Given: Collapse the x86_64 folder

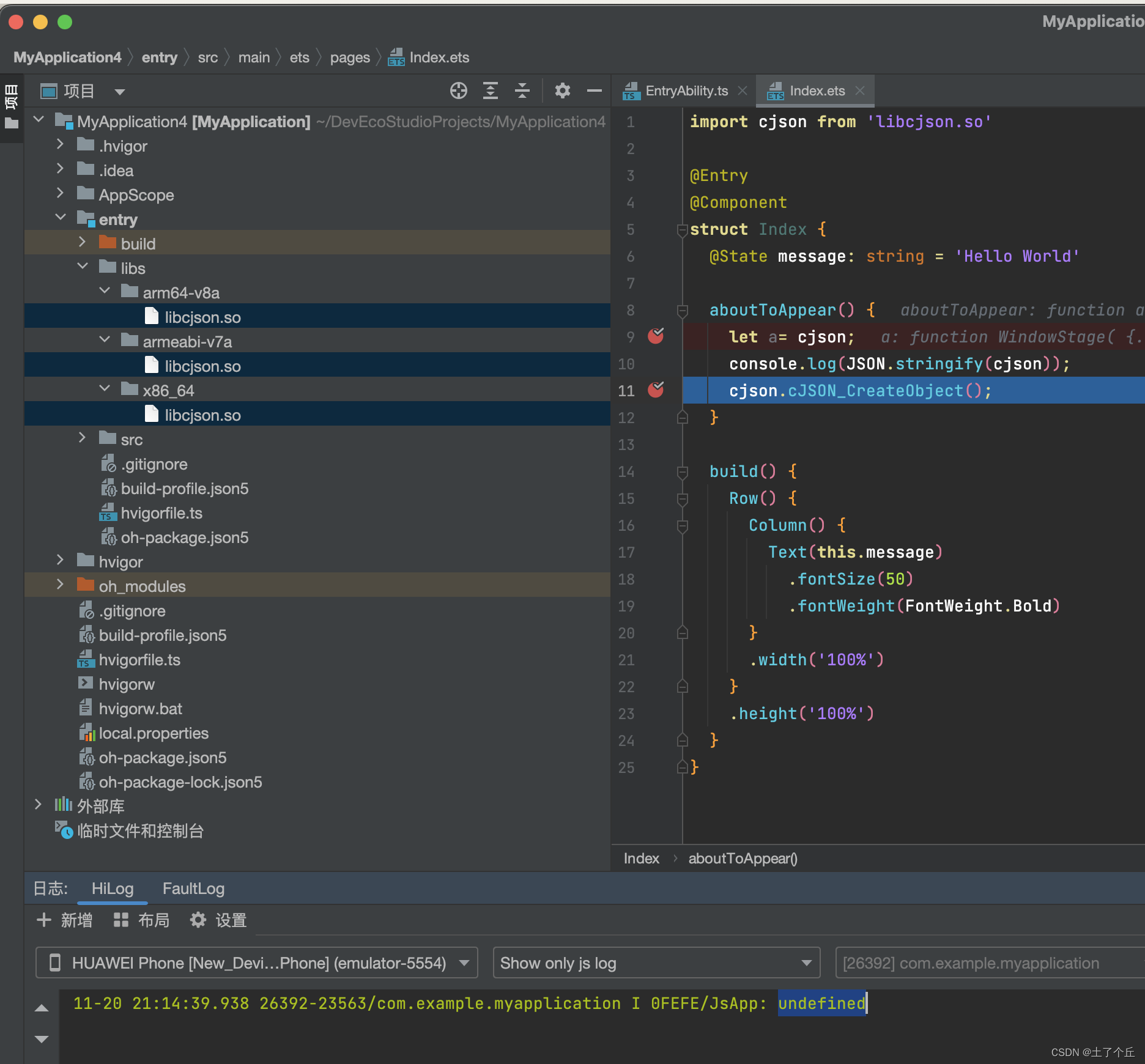Looking at the screenshot, I should (104, 389).
